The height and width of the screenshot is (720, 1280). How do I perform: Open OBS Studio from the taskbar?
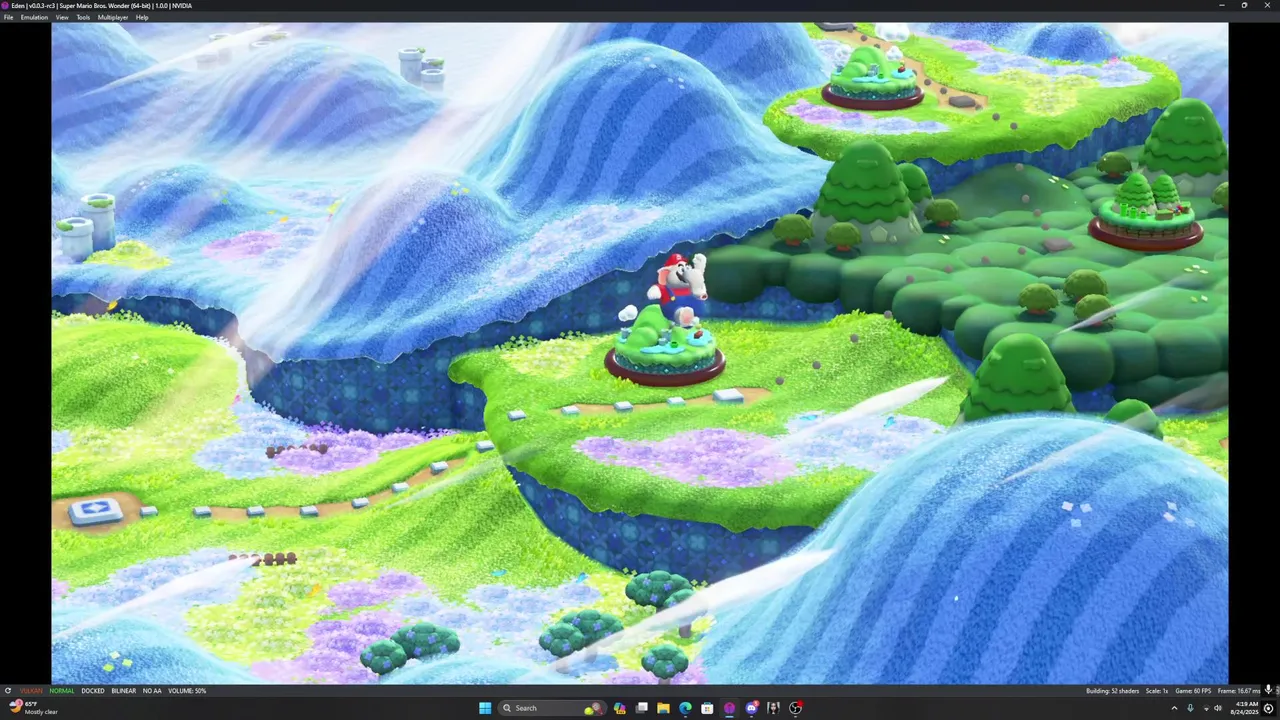pyautogui.click(x=796, y=708)
